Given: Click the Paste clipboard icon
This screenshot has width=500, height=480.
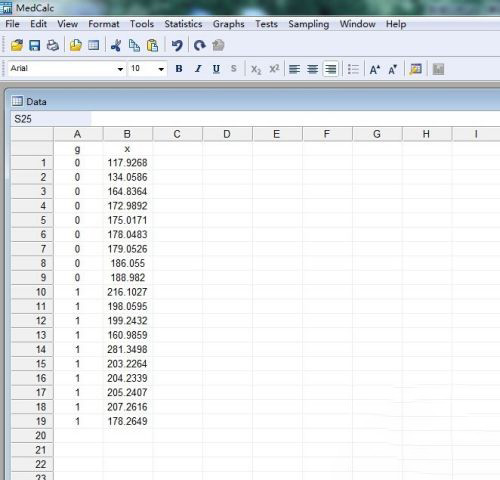Looking at the screenshot, I should click(152, 45).
